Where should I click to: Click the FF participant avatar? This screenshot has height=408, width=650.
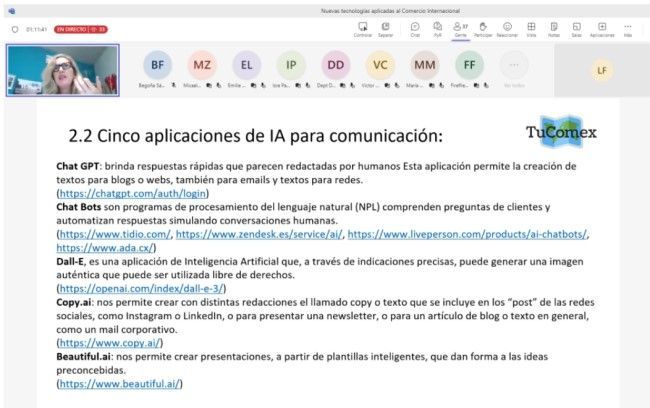click(x=469, y=65)
